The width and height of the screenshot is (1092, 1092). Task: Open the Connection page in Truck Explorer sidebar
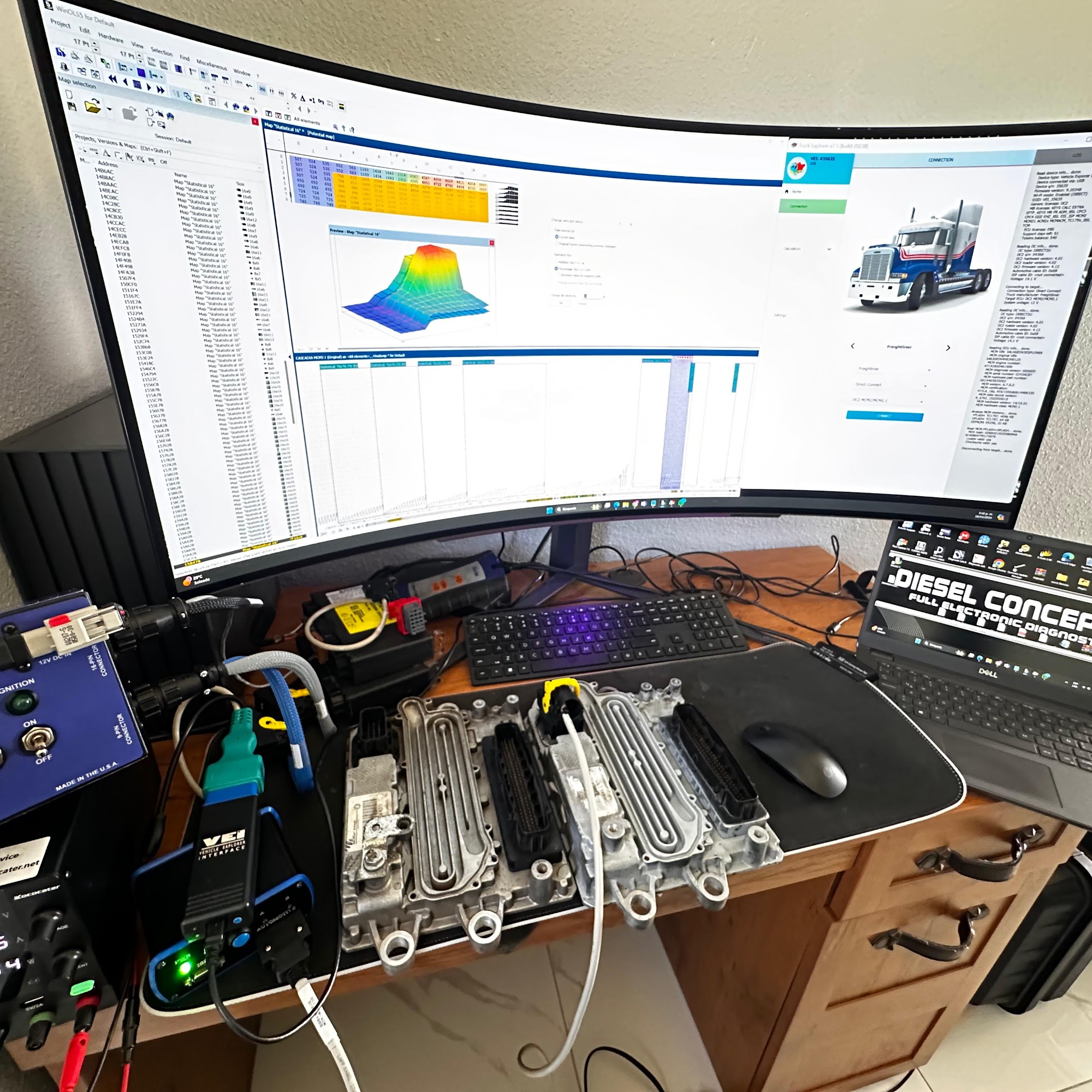(x=812, y=206)
